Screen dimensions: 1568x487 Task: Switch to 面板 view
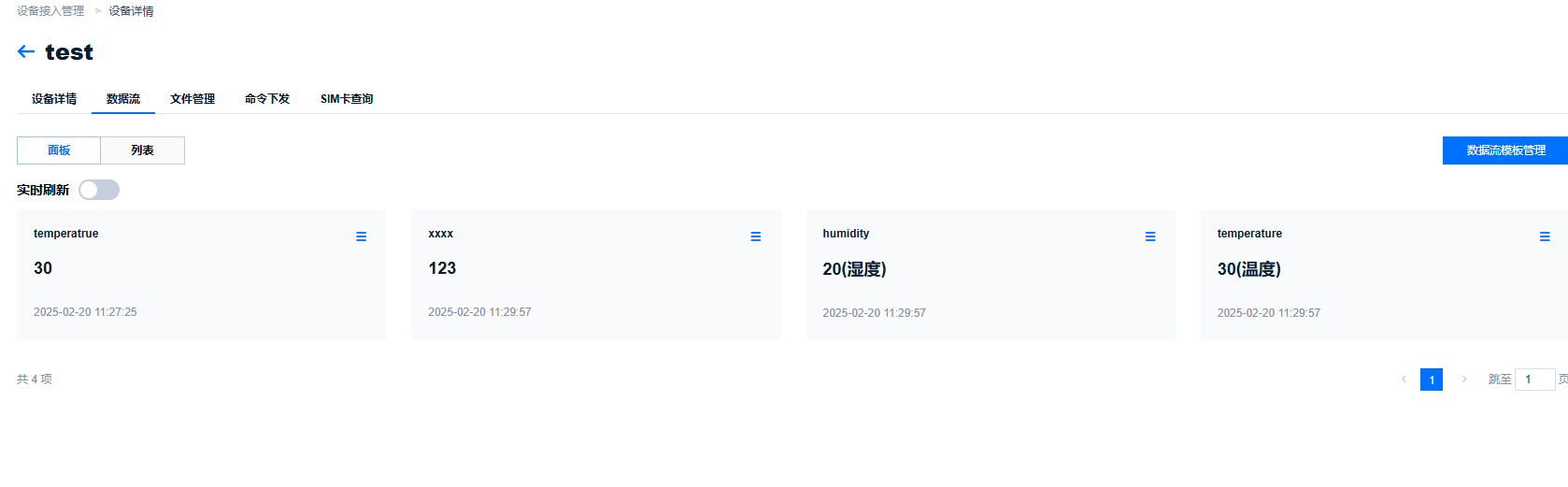click(59, 150)
